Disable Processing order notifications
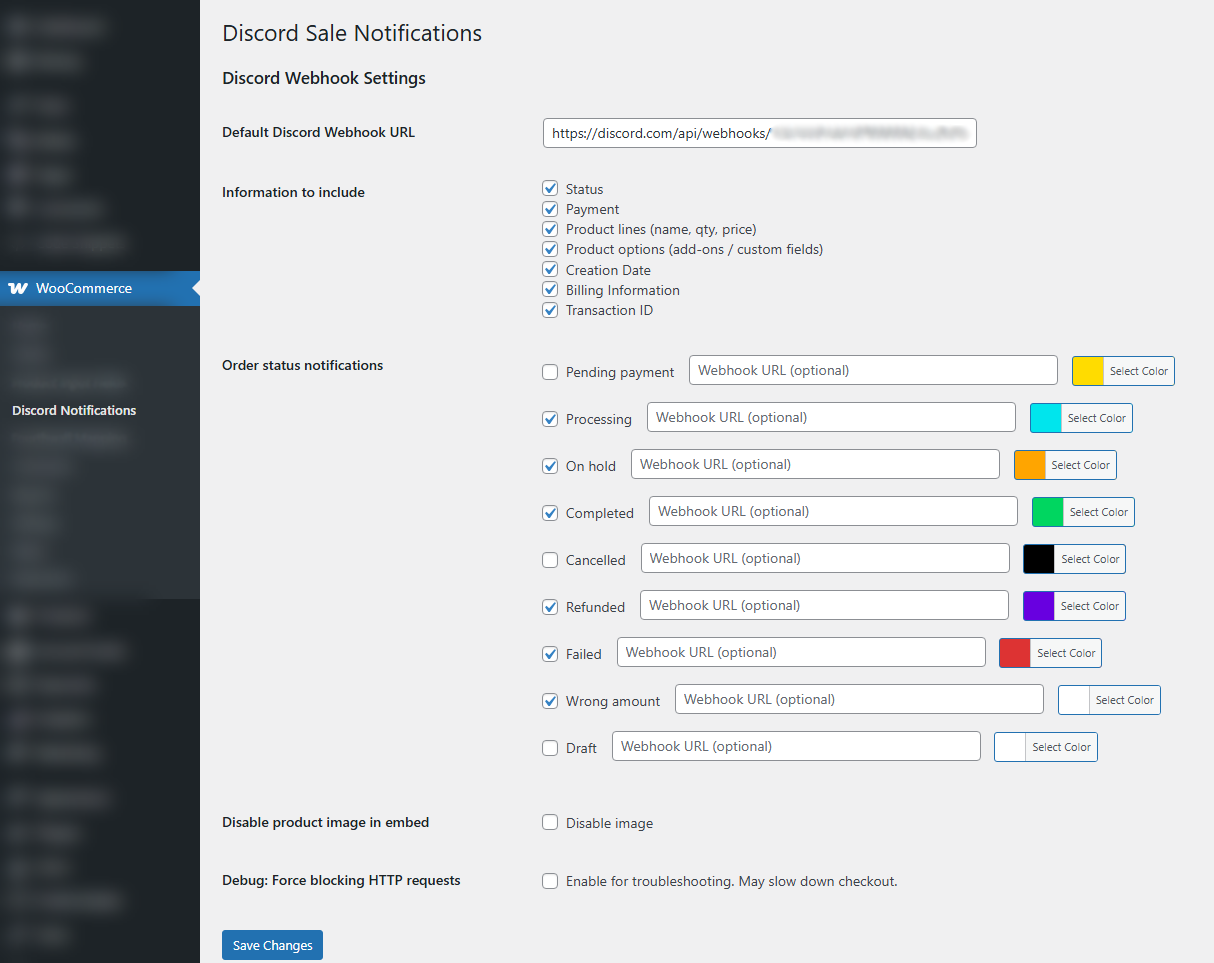This screenshot has height=963, width=1214. [550, 418]
